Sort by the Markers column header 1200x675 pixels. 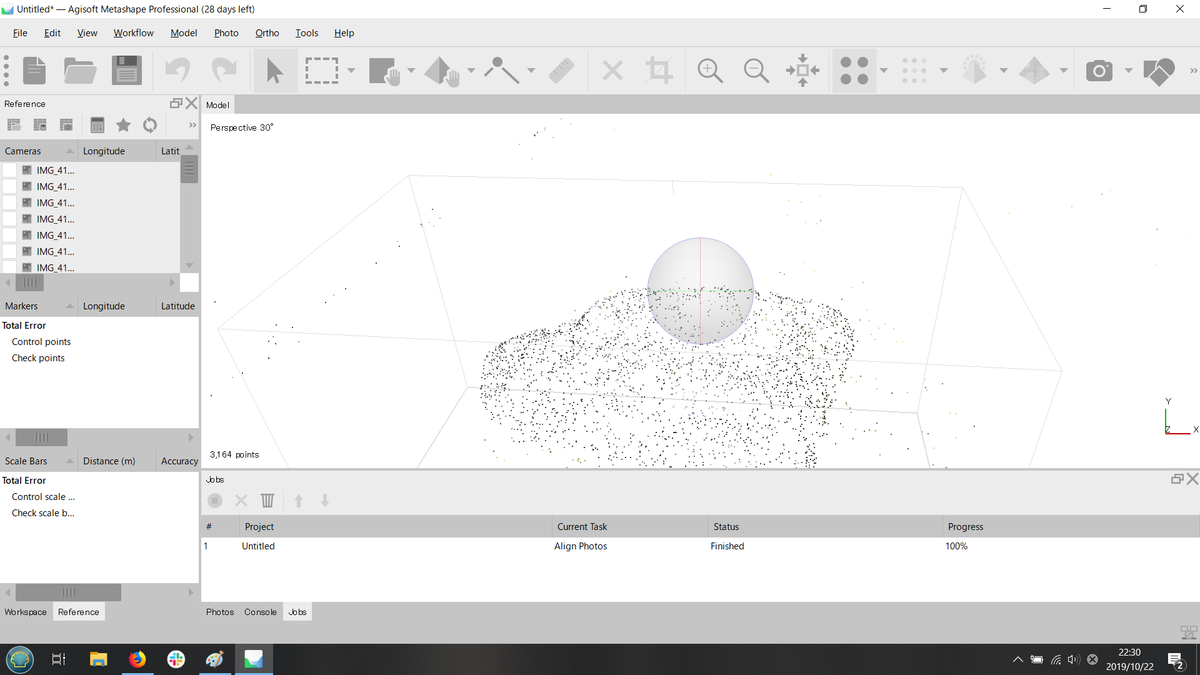click(x=39, y=306)
